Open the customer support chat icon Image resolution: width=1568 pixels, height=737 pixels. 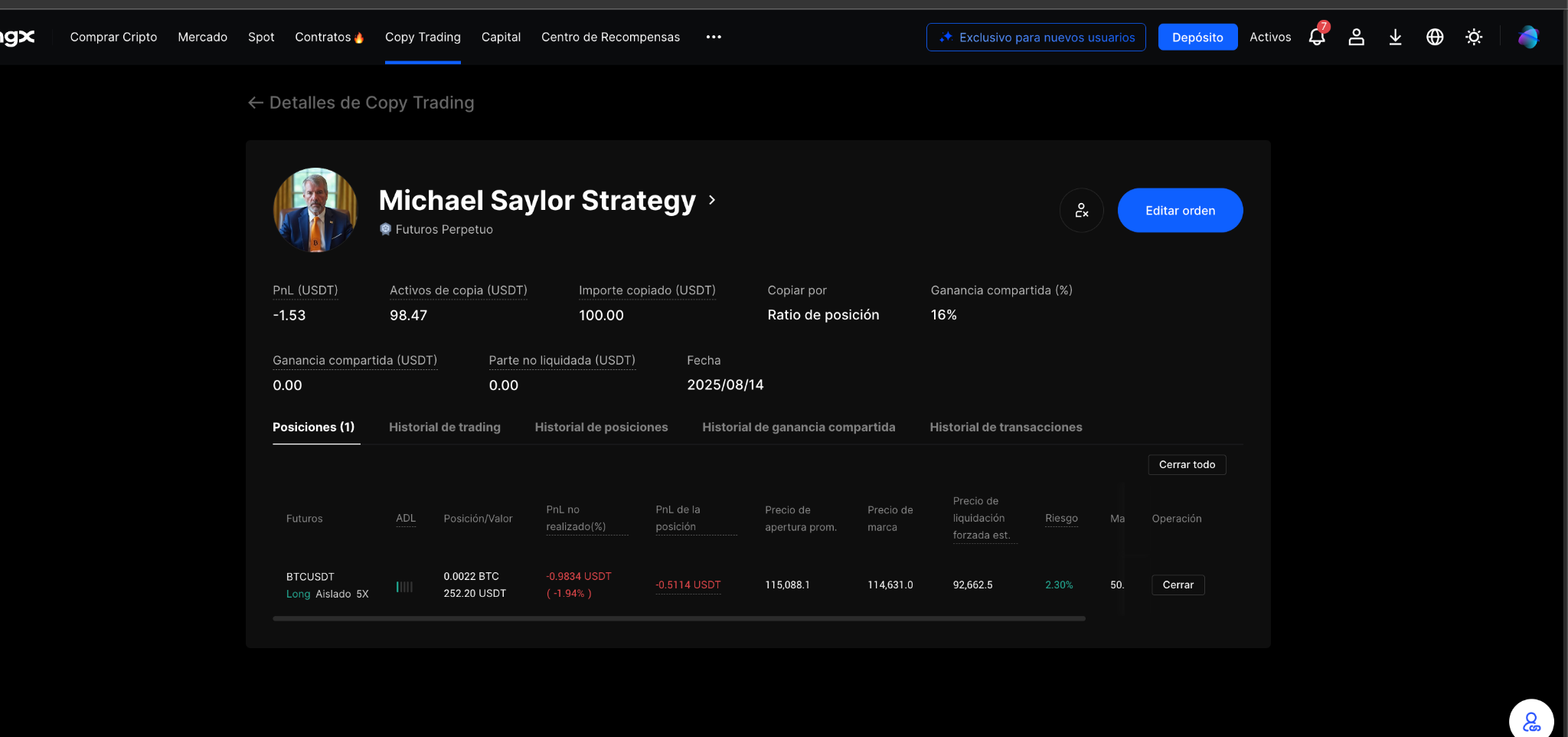[x=1531, y=721]
